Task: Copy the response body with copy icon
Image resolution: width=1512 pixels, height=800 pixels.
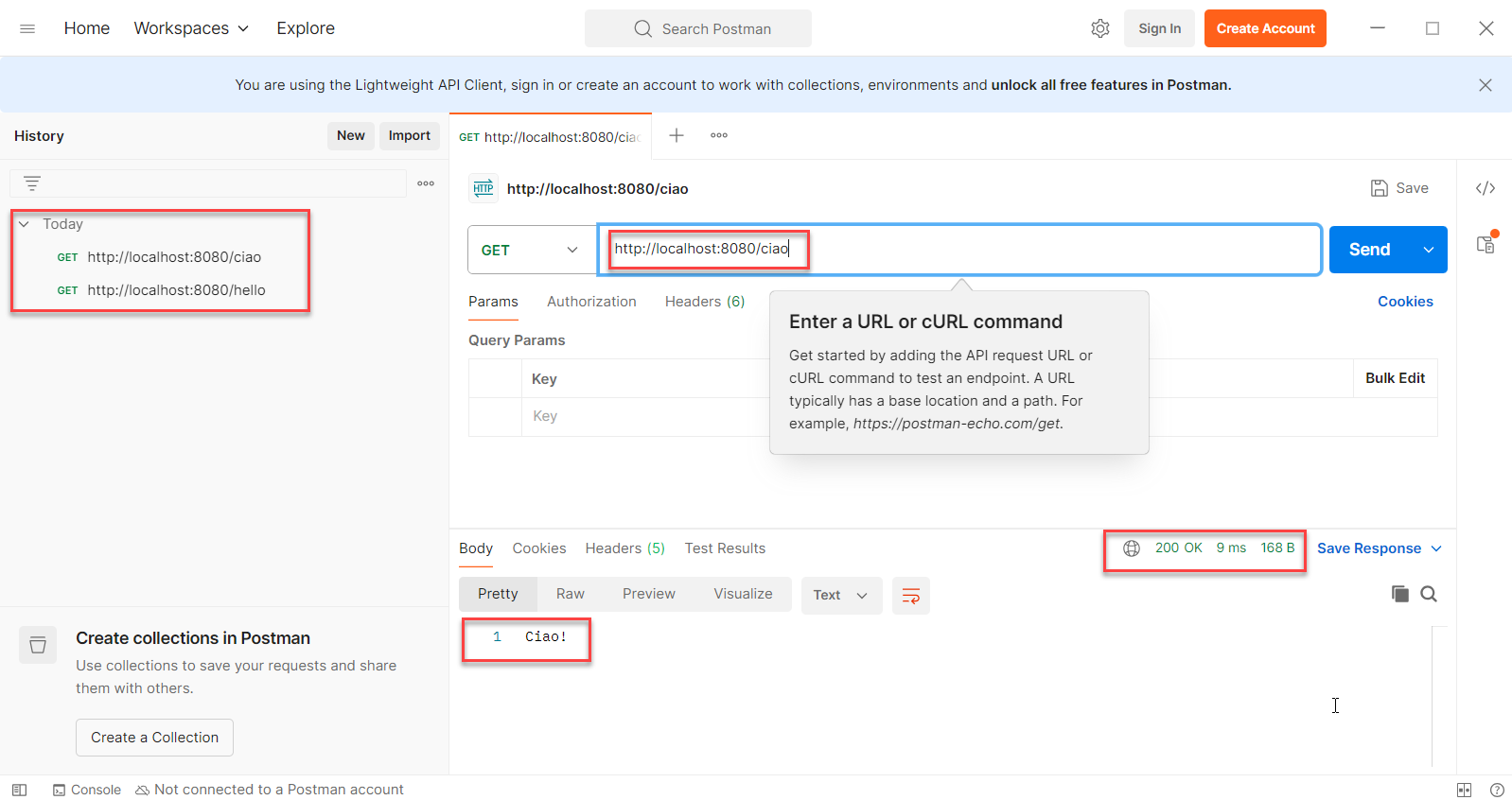Action: [x=1400, y=594]
